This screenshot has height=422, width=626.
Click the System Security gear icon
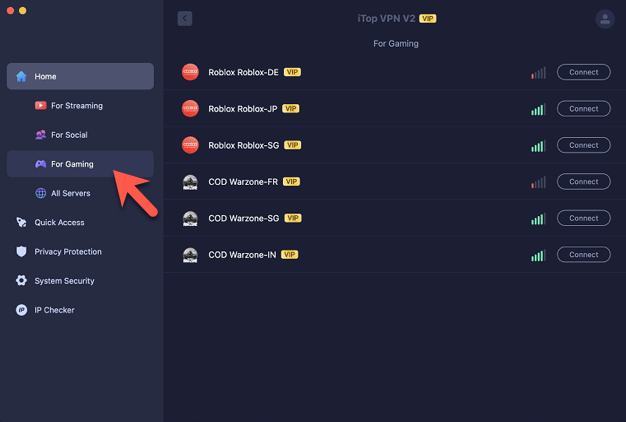click(21, 281)
